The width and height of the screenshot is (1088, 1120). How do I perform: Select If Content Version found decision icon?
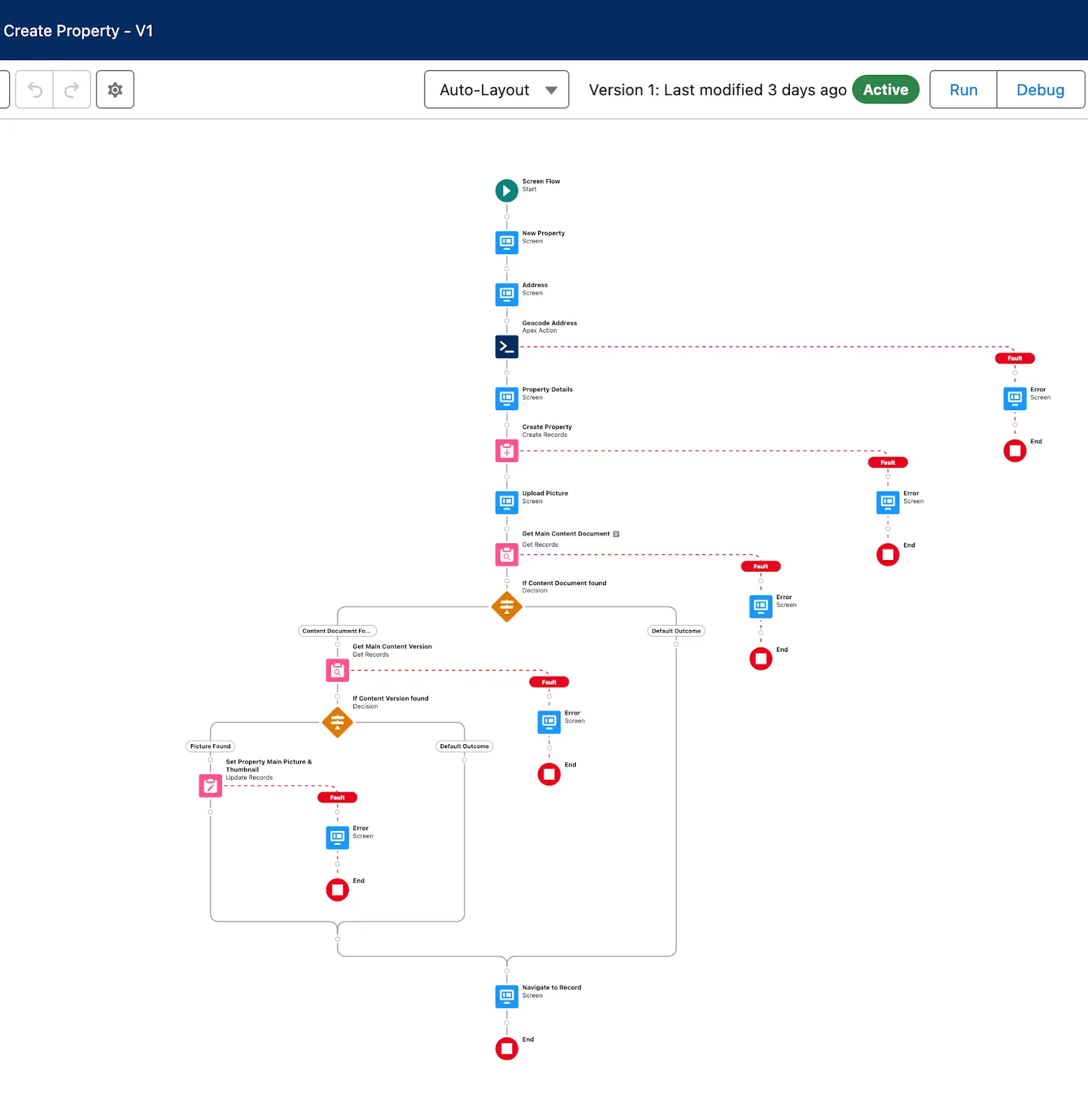click(337, 722)
